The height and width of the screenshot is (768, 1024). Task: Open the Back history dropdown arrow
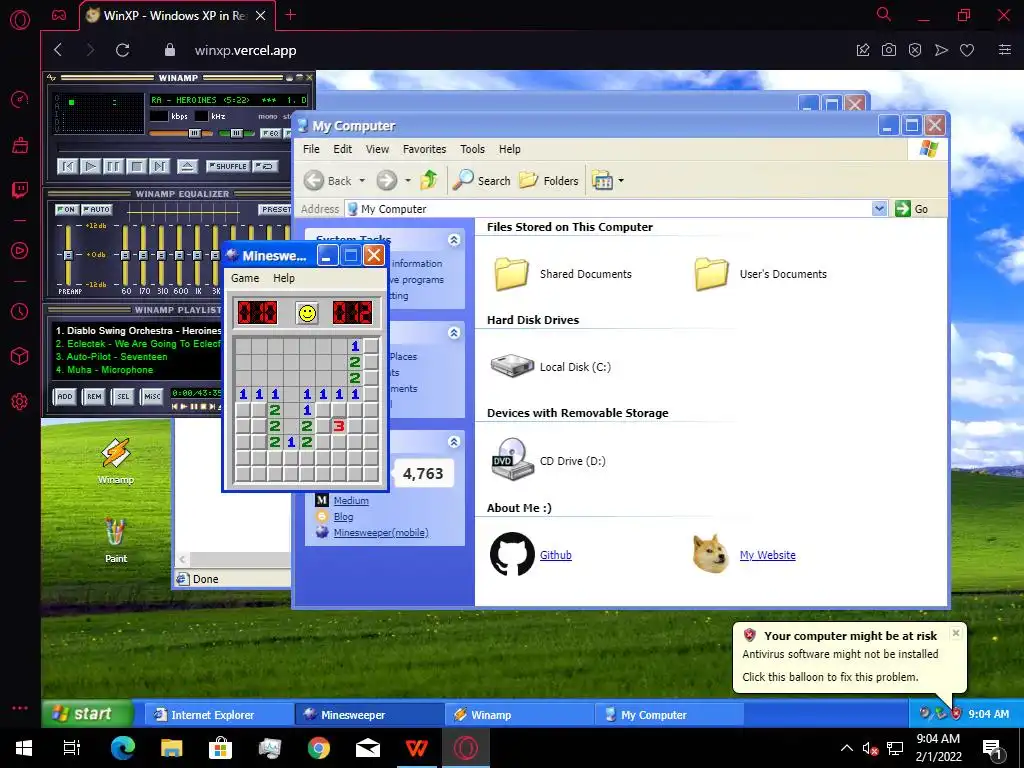pyautogui.click(x=362, y=181)
